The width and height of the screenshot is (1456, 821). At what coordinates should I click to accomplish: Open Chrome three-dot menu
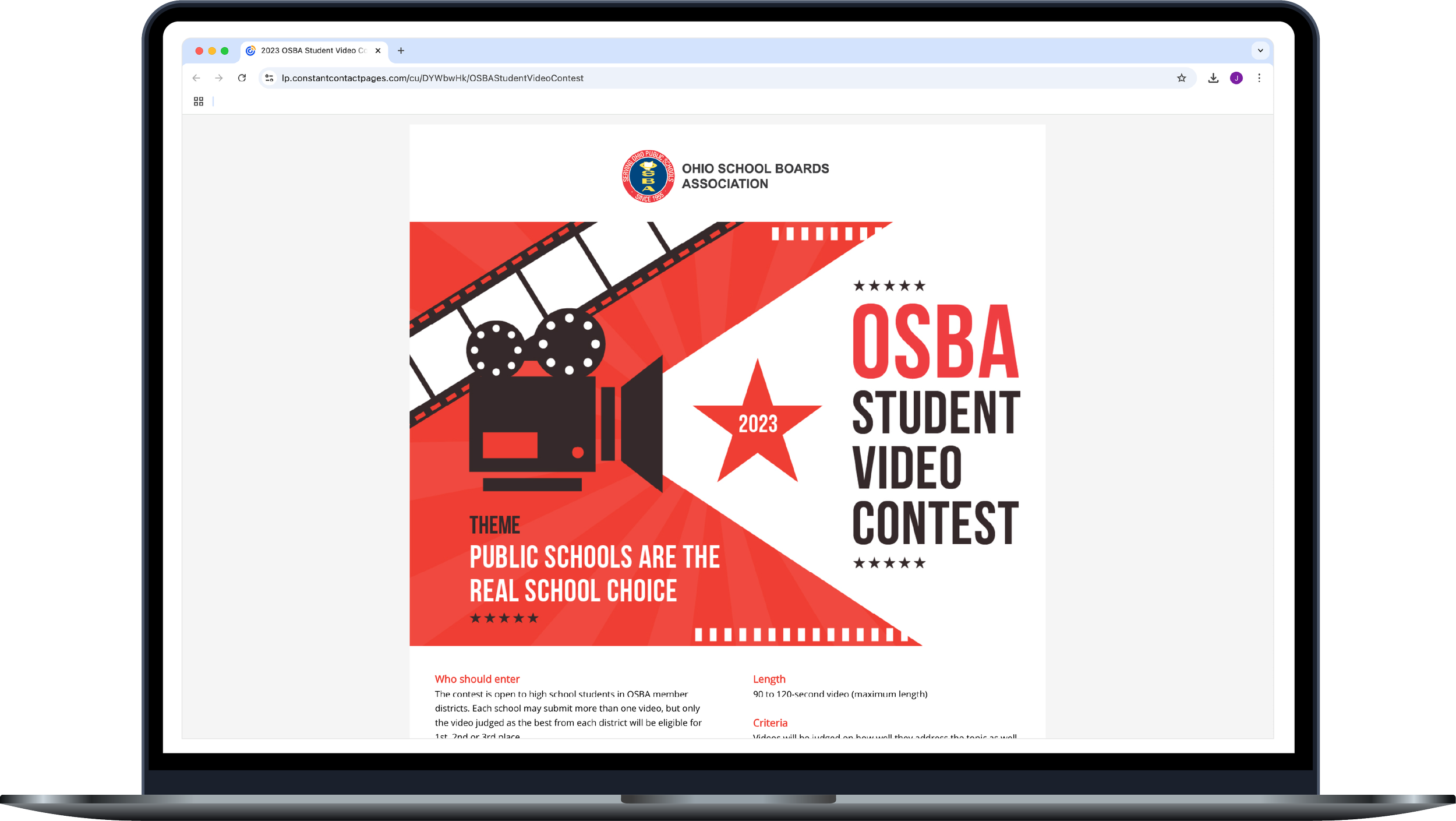coord(1259,78)
